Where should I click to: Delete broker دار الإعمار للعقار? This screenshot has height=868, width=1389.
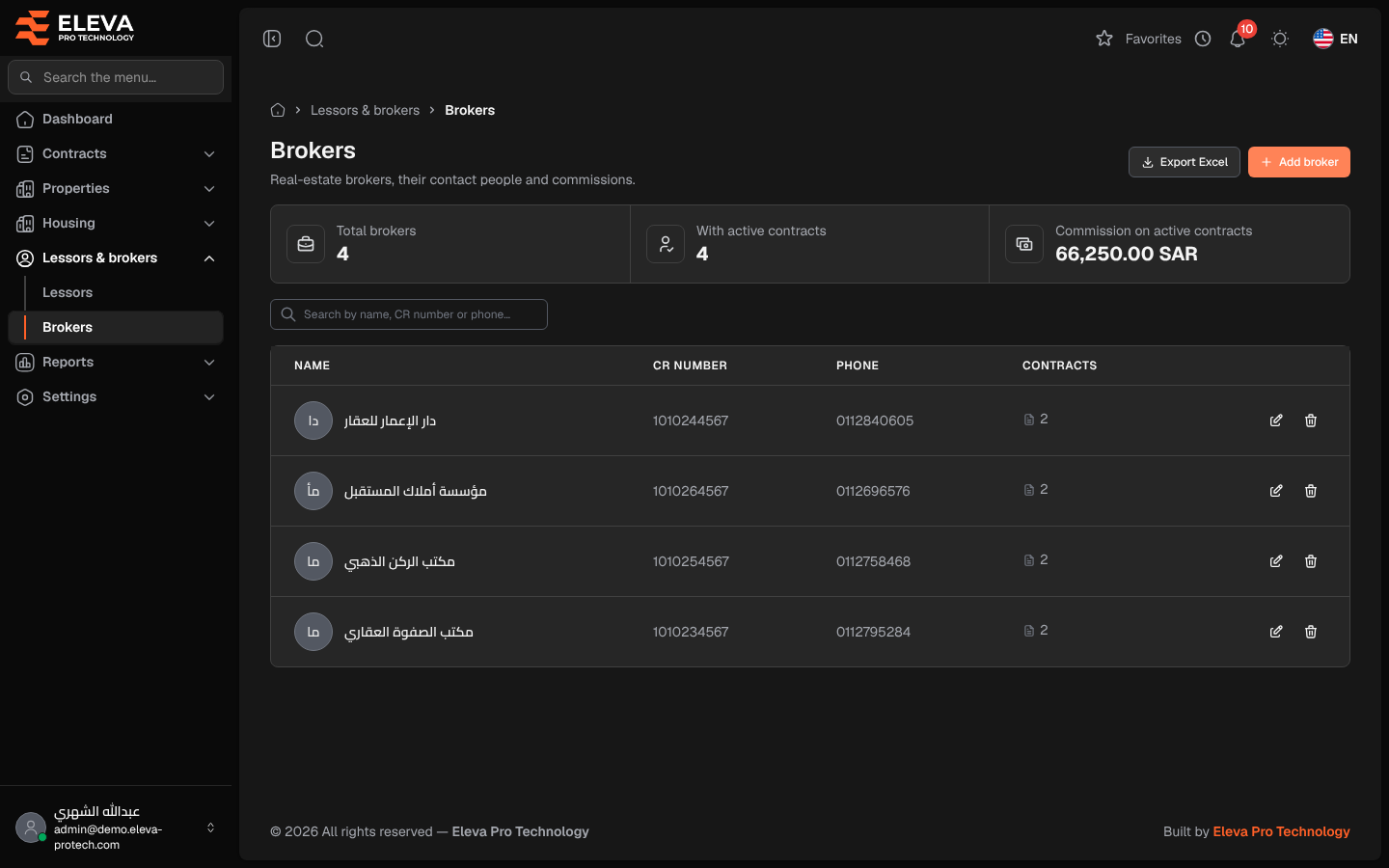(x=1311, y=420)
